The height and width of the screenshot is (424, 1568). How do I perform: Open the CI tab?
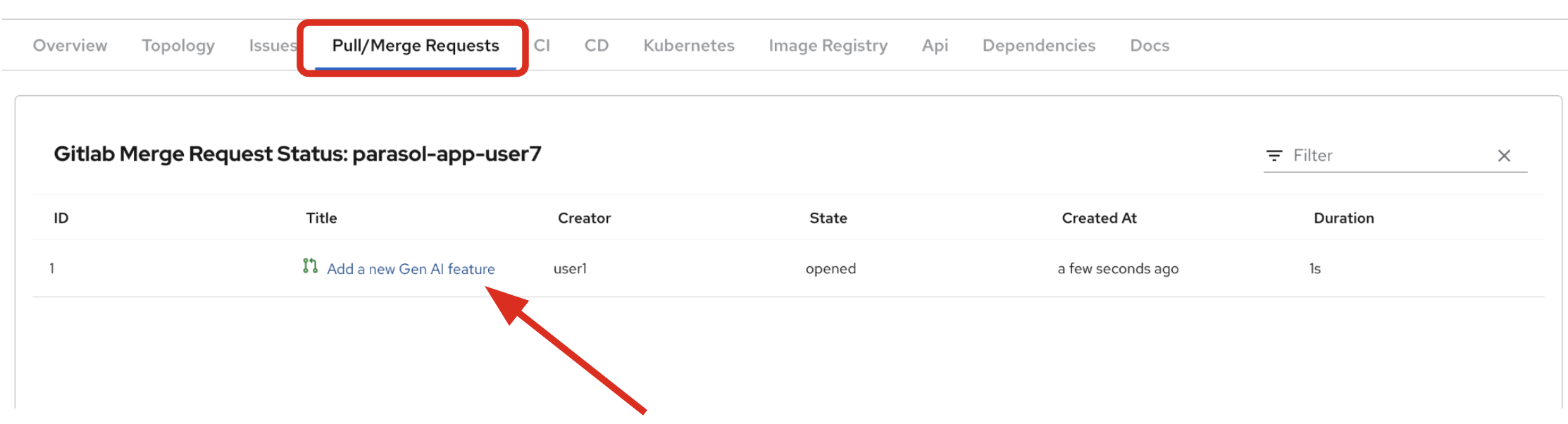[x=542, y=46]
